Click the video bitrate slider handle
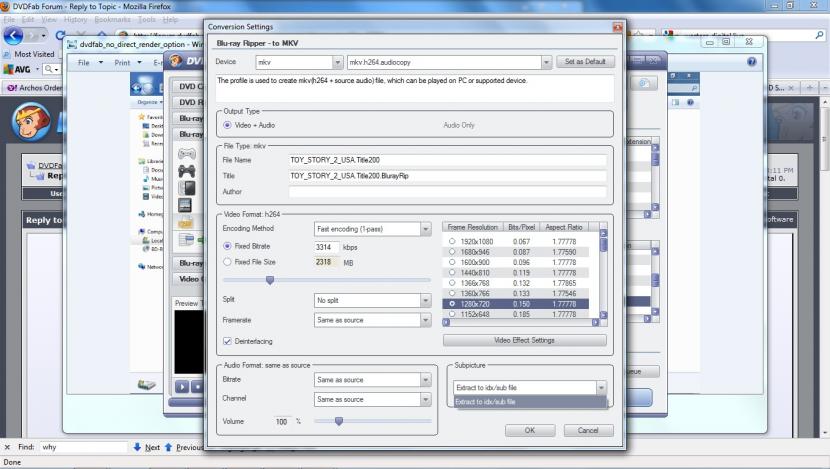 click(x=270, y=280)
